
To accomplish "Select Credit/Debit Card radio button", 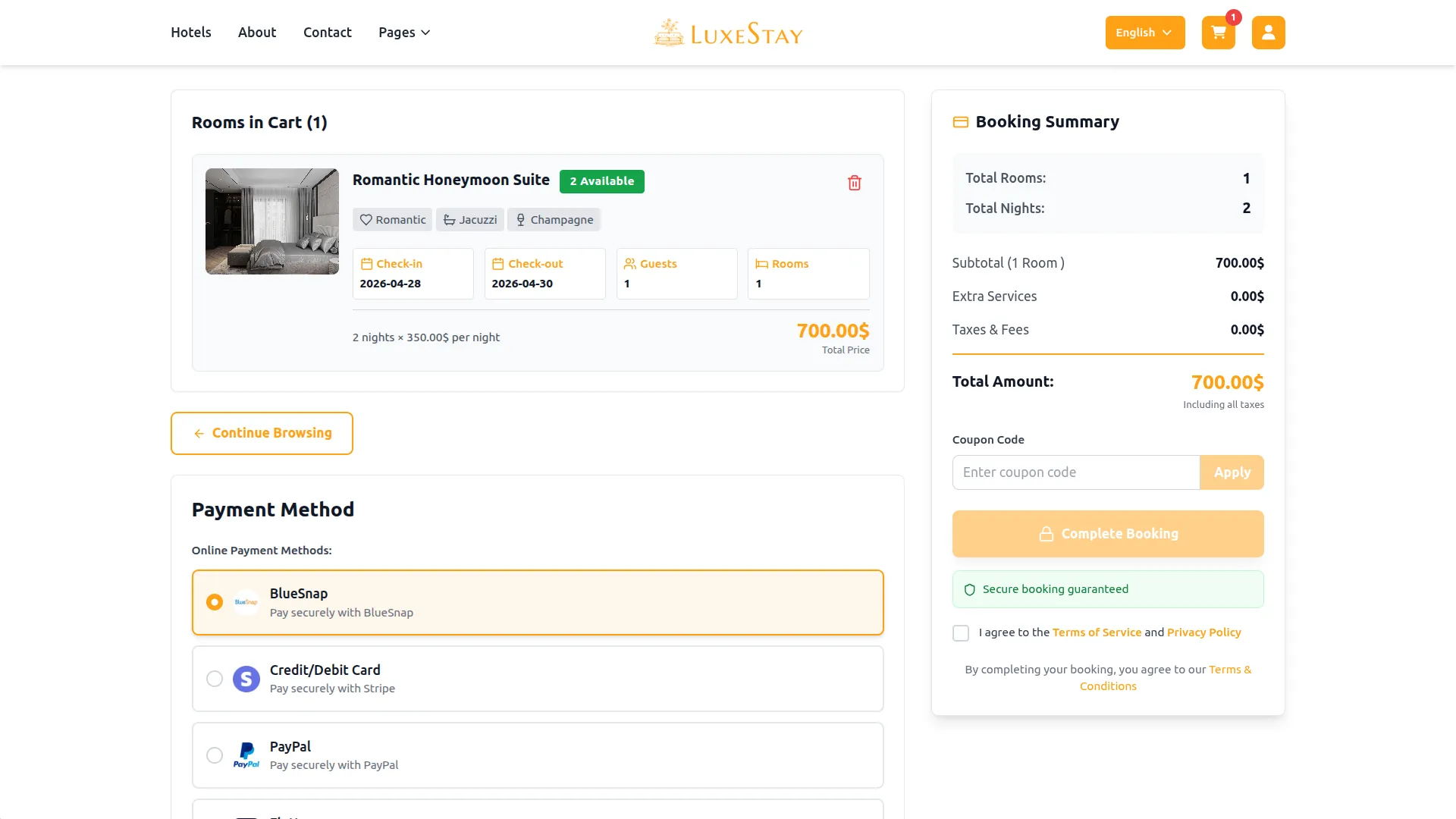I will (215, 679).
